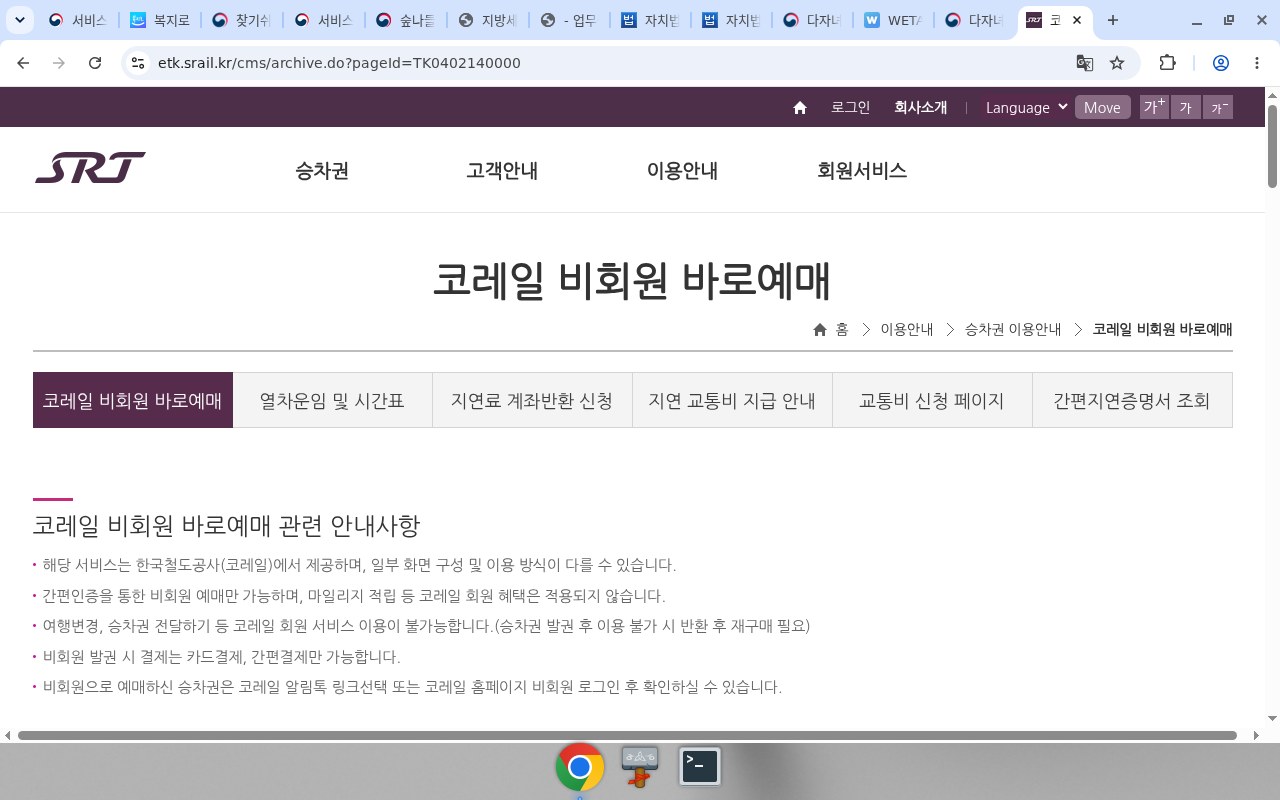Click heading 코레일 비회원 바로예매 관련 안내사항

click(227, 525)
